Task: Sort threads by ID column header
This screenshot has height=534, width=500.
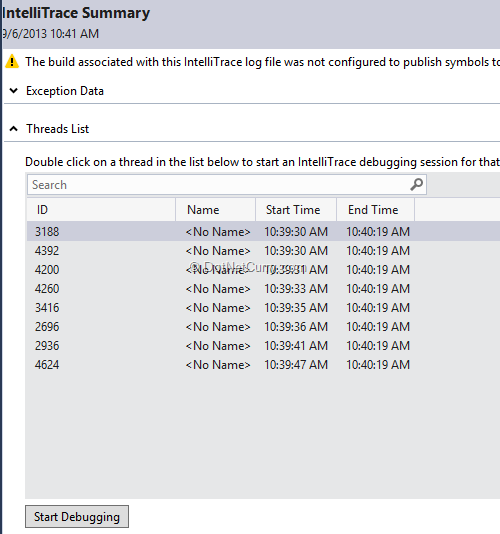Action: click(x=101, y=210)
